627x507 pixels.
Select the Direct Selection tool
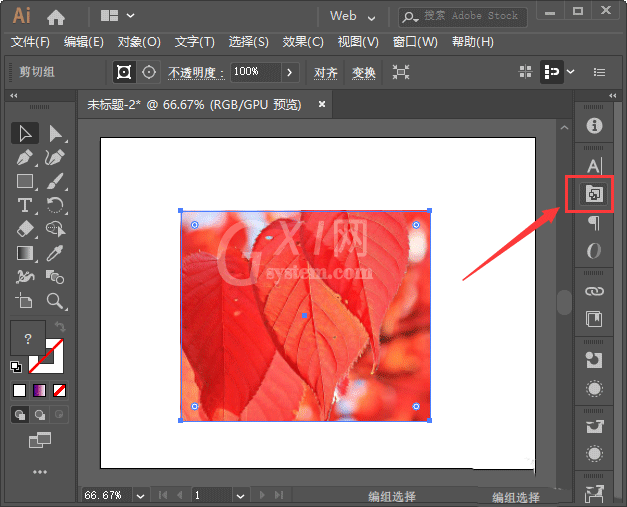55,134
